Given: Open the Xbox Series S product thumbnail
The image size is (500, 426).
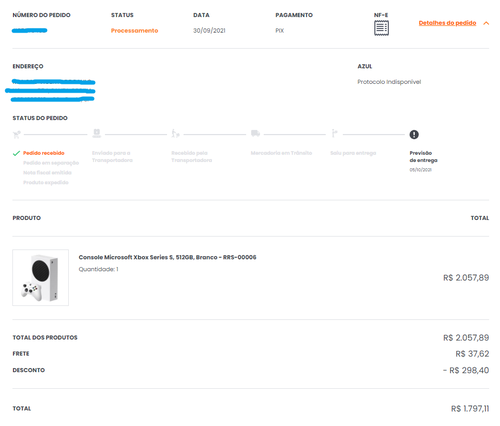Looking at the screenshot, I should point(41,277).
